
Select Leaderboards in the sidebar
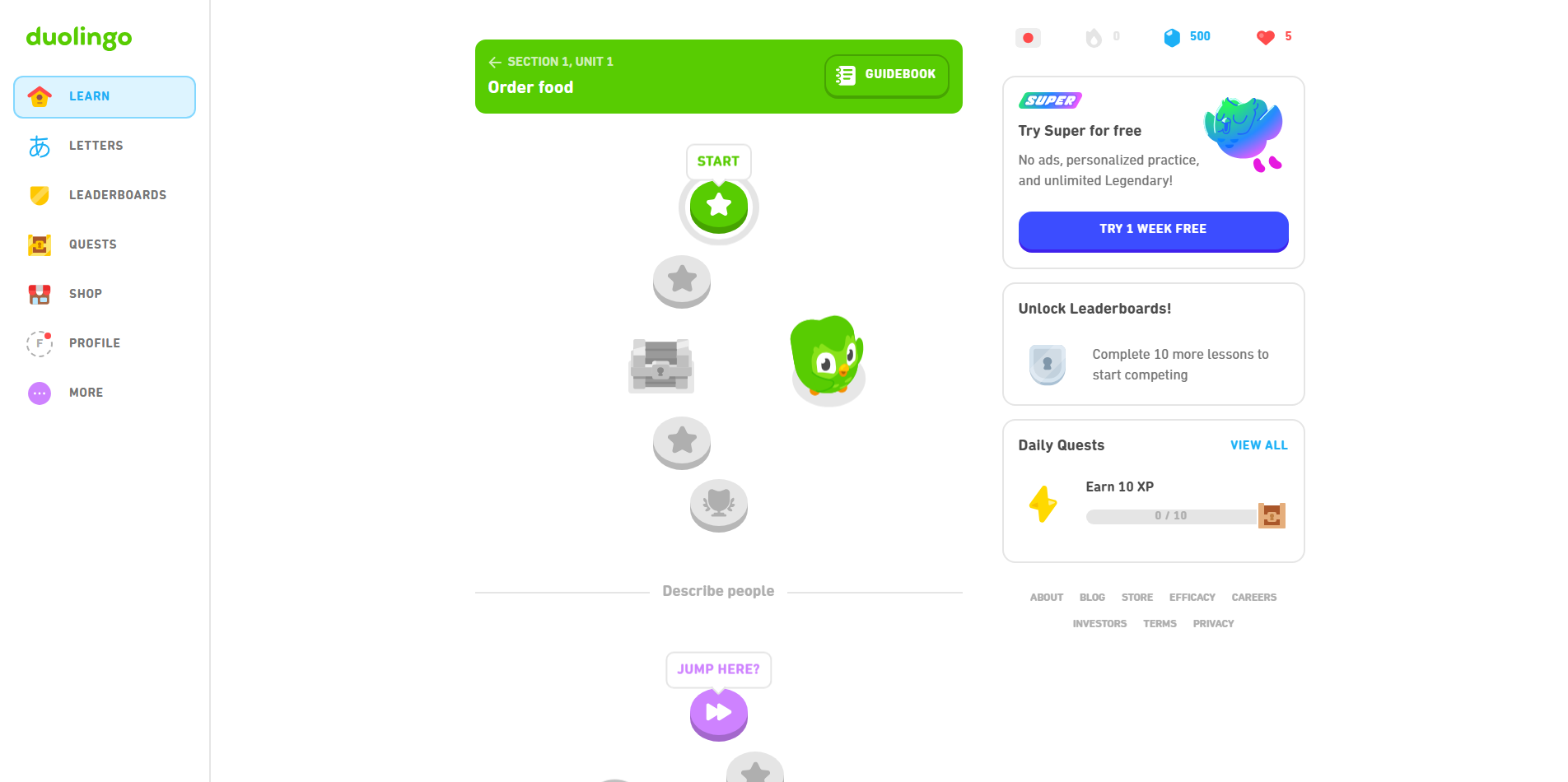tap(118, 195)
